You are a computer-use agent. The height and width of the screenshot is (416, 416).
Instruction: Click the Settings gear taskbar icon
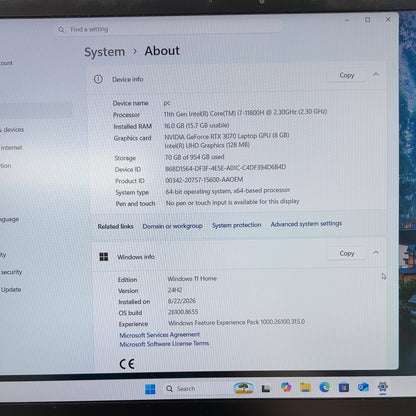pyautogui.click(x=383, y=387)
